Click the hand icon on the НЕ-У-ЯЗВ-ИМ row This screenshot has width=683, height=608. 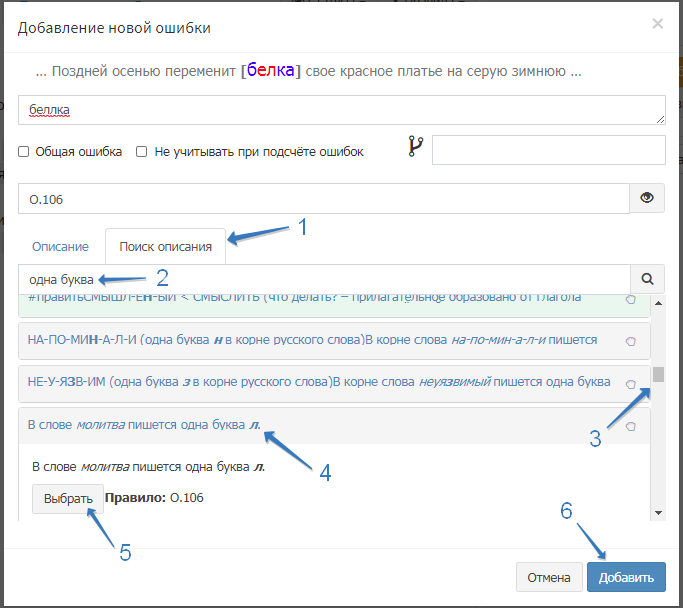pyautogui.click(x=630, y=384)
